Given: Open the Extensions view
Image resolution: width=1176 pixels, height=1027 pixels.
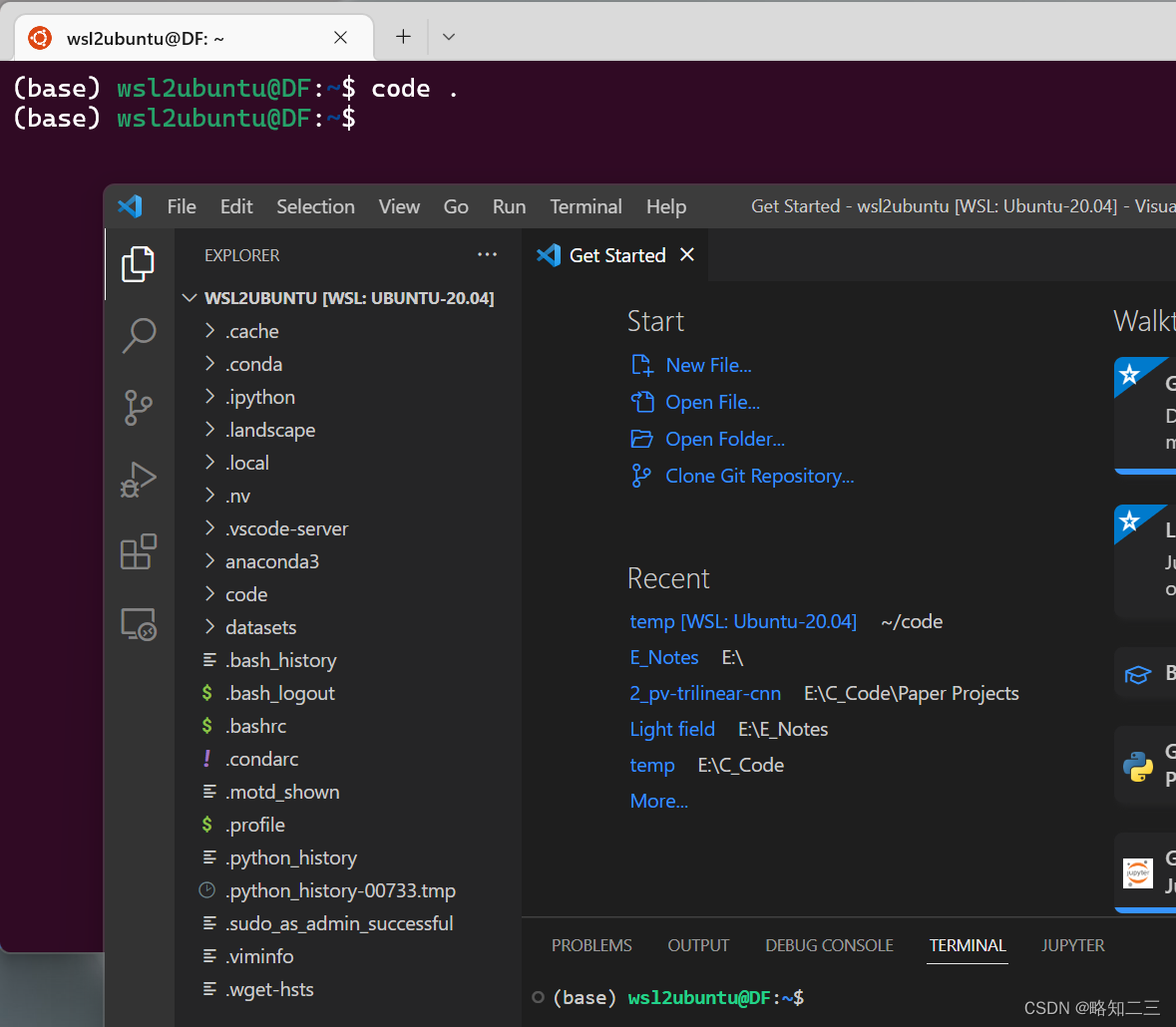Looking at the screenshot, I should coord(138,551).
